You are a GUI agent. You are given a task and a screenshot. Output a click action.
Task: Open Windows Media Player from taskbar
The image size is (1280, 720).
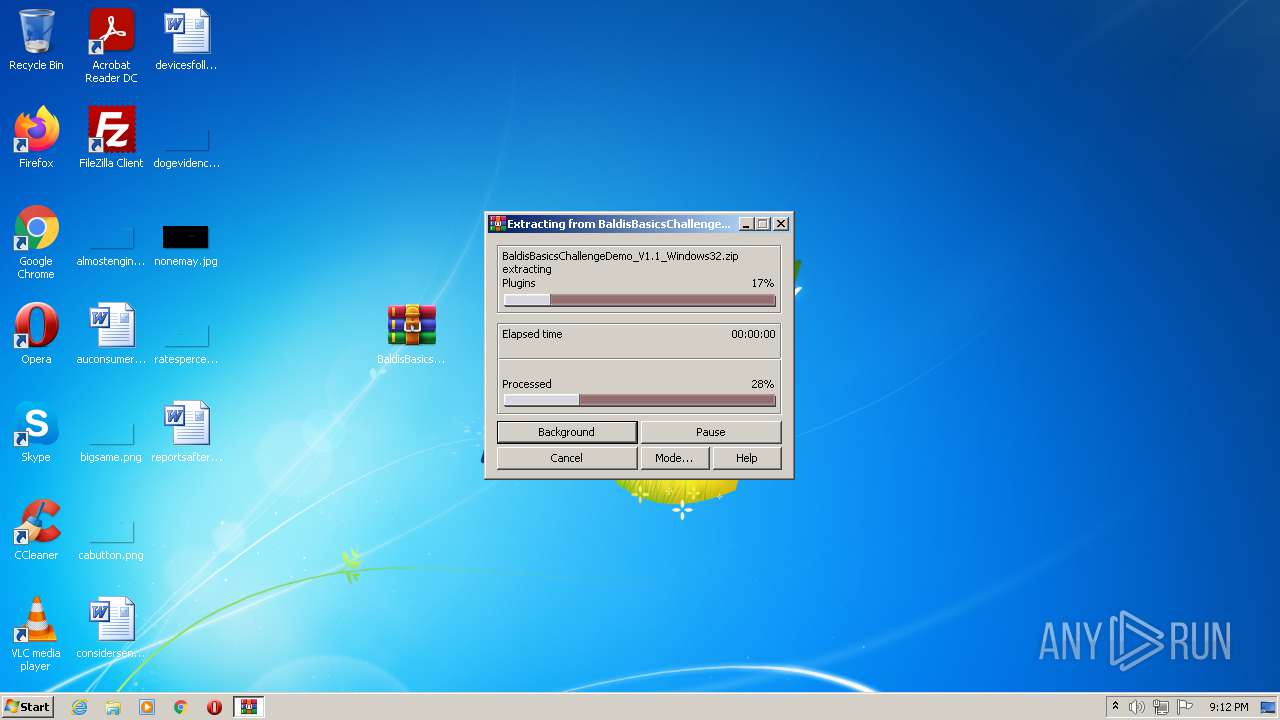(147, 707)
